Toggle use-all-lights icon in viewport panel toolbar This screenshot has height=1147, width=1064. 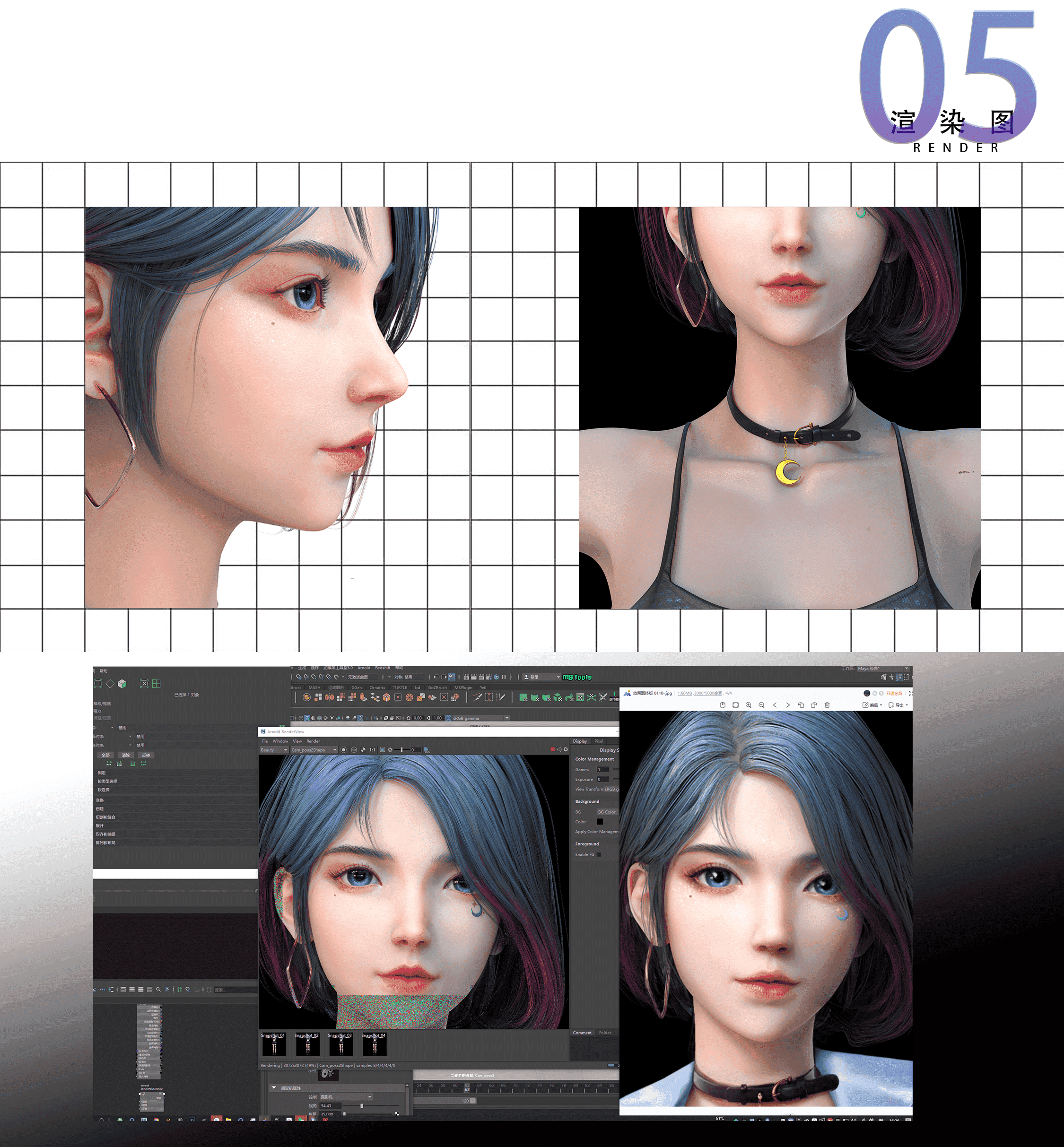click(x=331, y=718)
